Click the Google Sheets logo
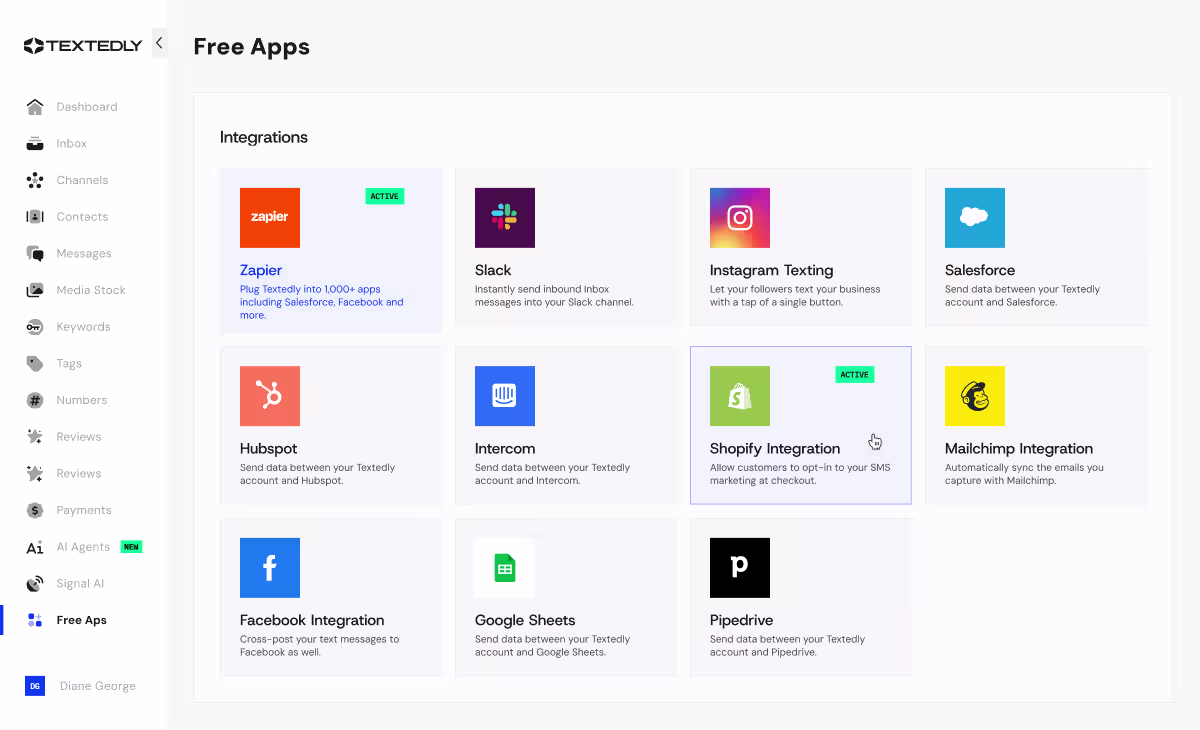This screenshot has width=1200, height=730. (x=505, y=568)
